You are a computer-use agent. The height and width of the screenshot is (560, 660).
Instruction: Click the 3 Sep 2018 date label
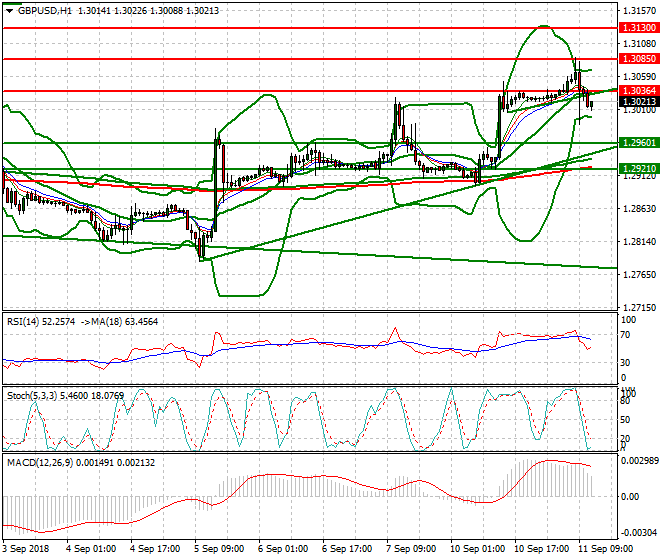(x=27, y=550)
